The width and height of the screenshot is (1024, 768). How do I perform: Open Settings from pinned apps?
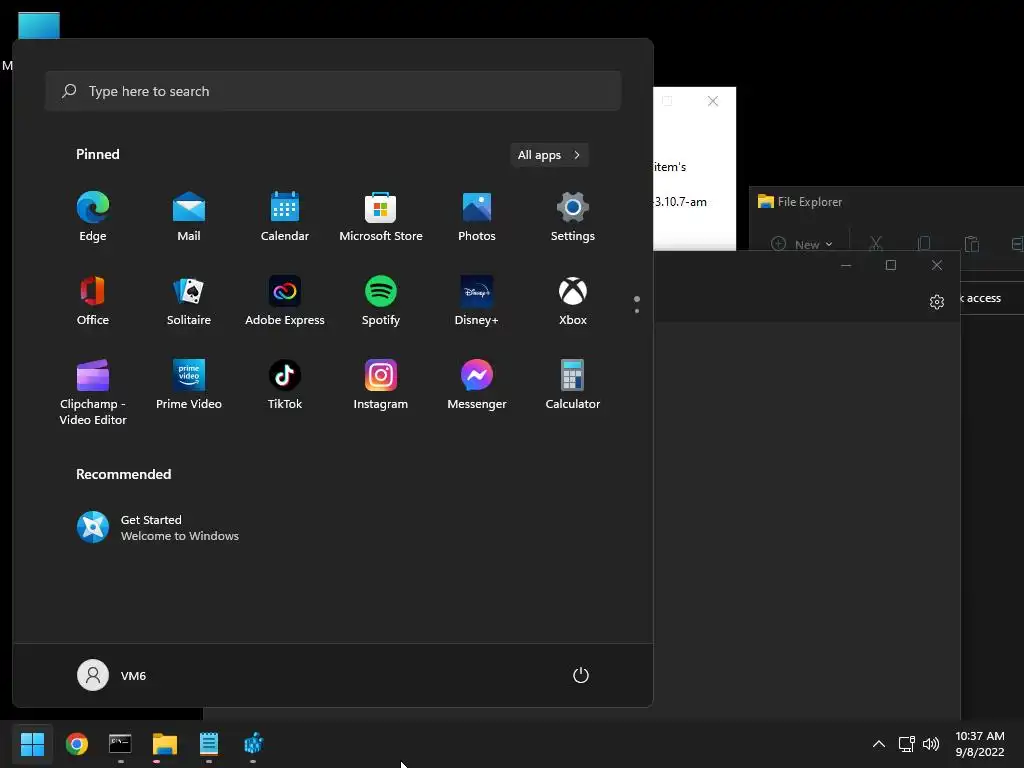coord(573,217)
